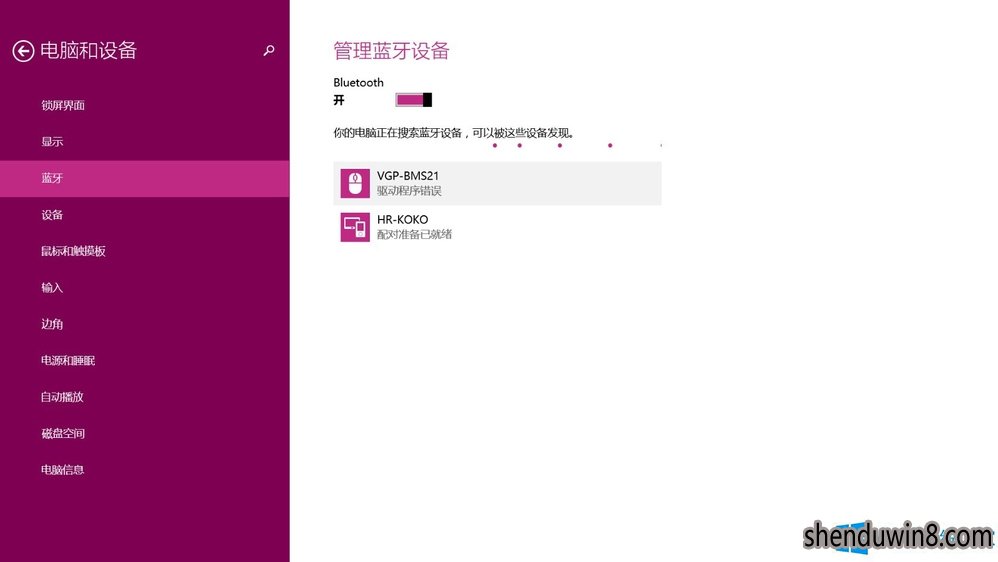Click the Bluetooth label
Image resolution: width=998 pixels, height=562 pixels.
coord(358,83)
